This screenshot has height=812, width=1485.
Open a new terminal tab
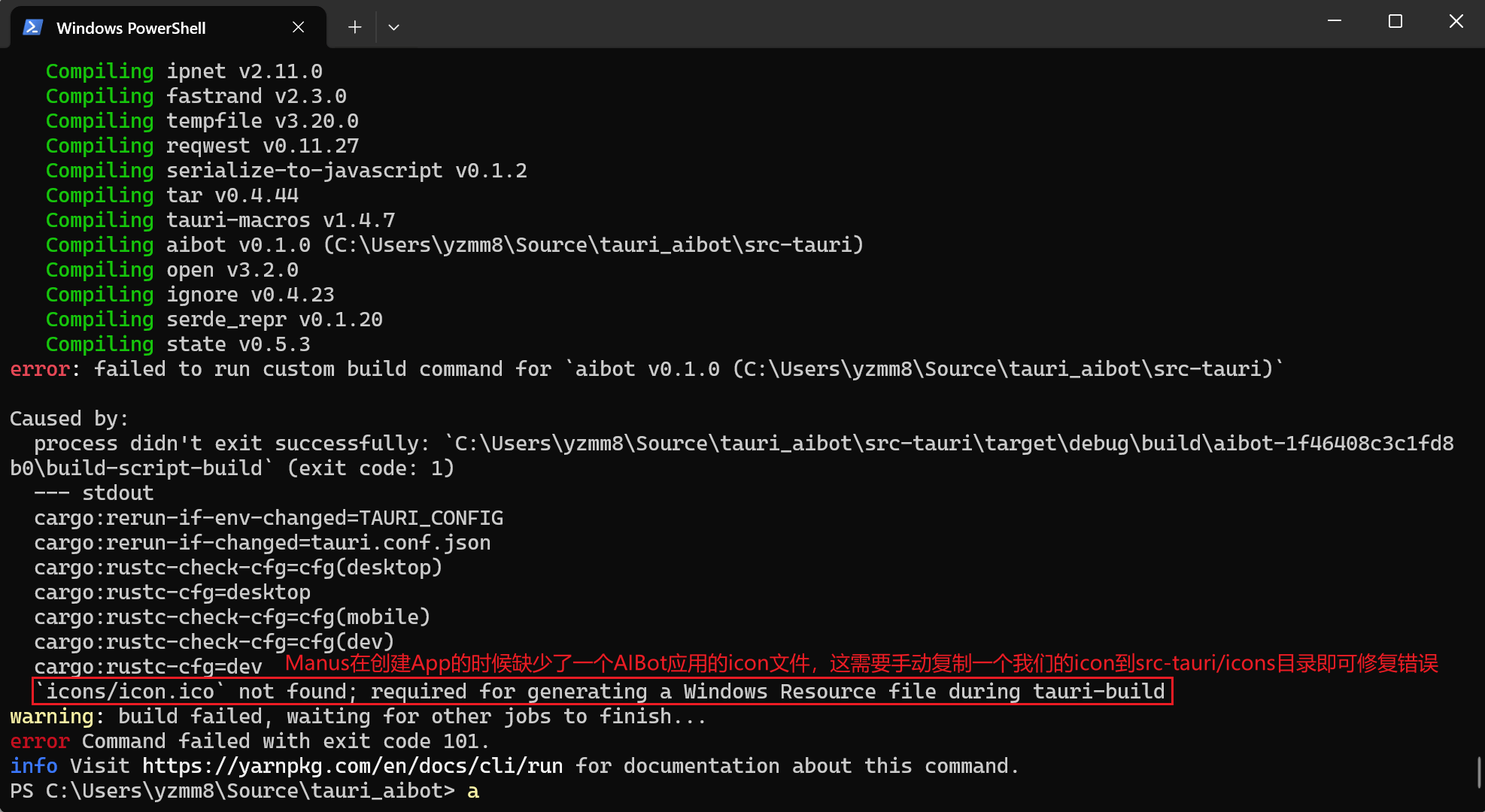coord(354,27)
